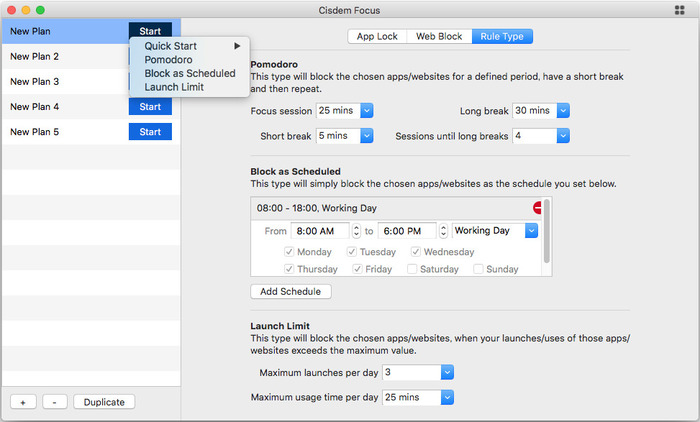Open Maximum usage time per day dropdown
The height and width of the screenshot is (422, 700).
[447, 397]
